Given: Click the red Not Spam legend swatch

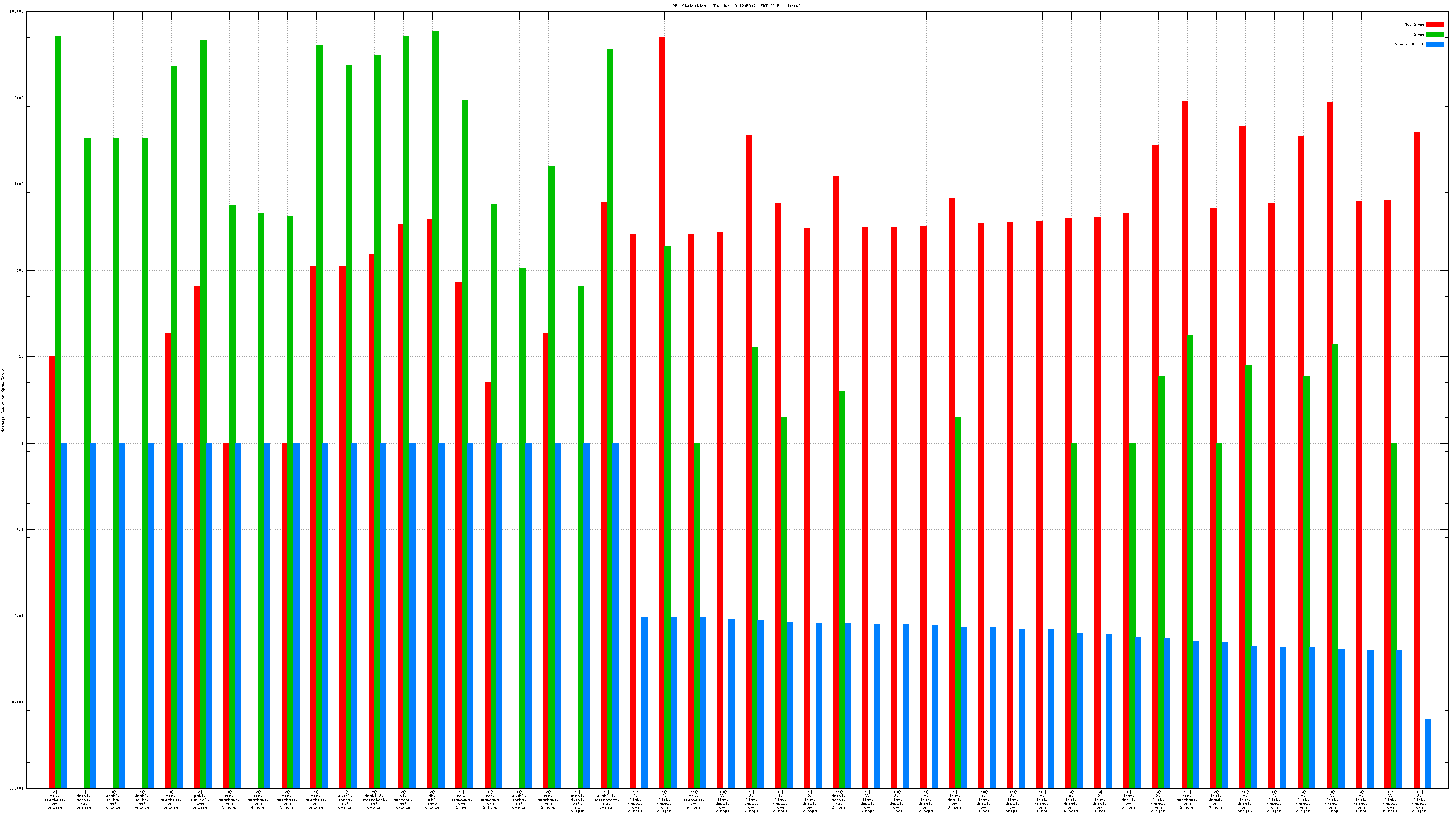Looking at the screenshot, I should (x=1435, y=24).
